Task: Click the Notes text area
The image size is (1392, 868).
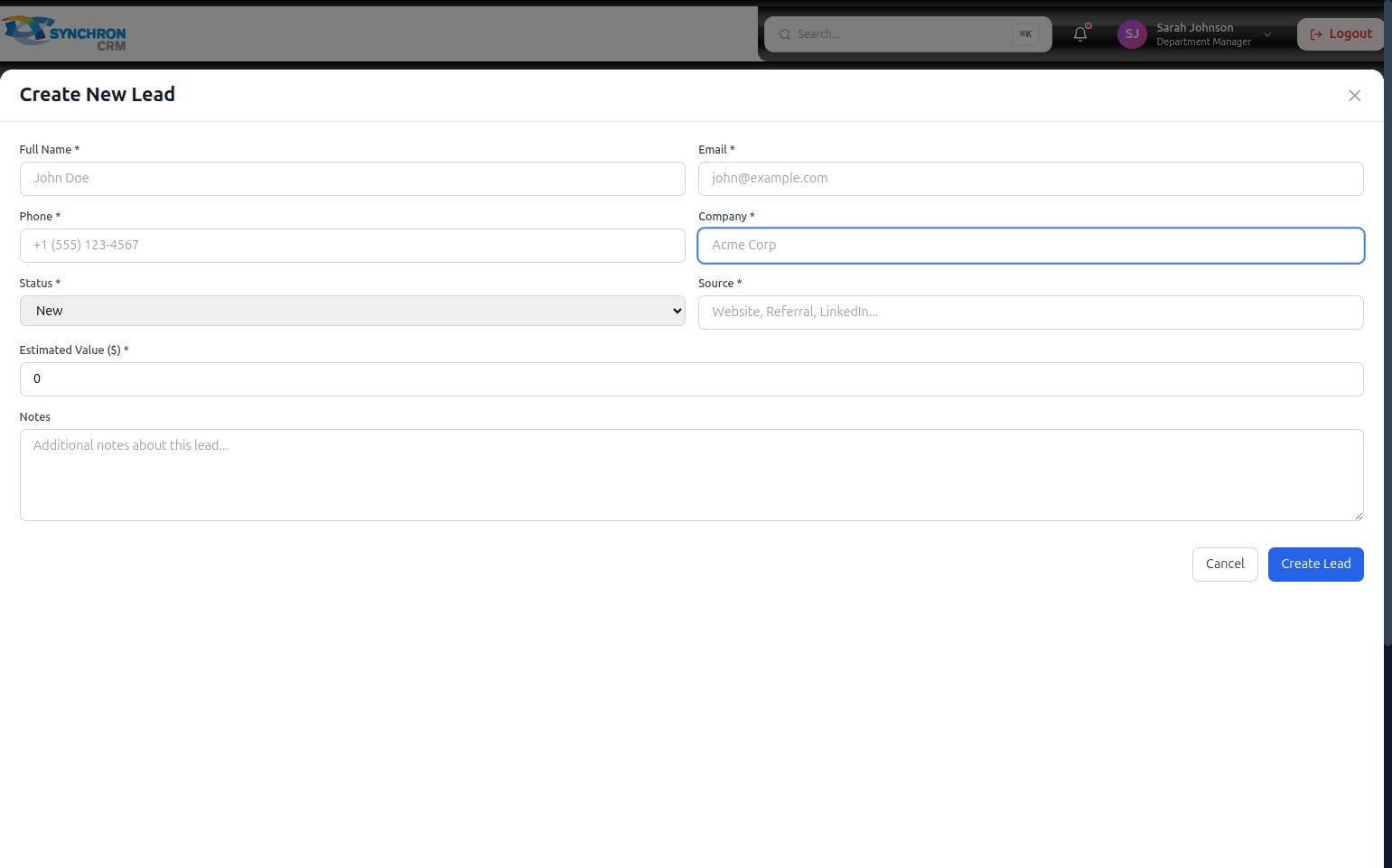Action: point(692,475)
